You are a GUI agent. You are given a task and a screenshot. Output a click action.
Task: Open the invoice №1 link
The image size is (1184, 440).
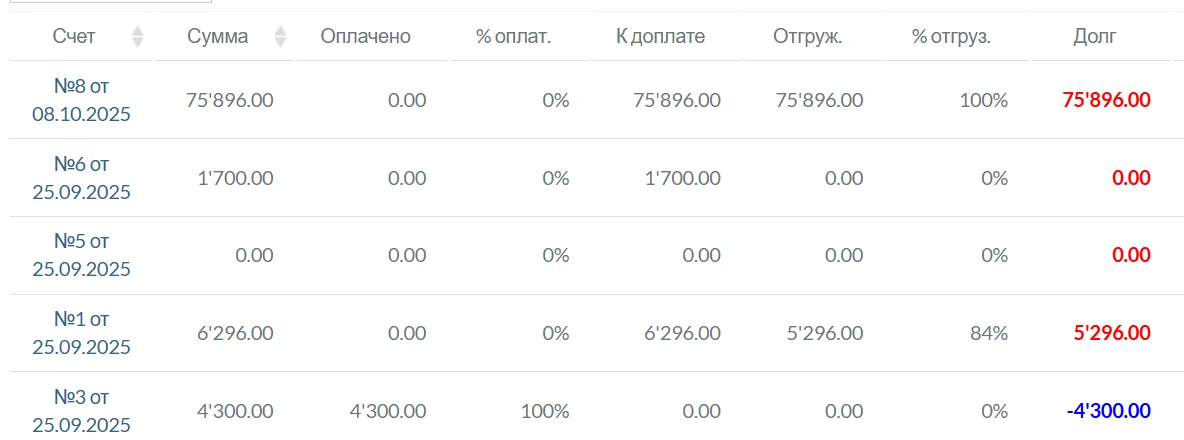(81, 333)
